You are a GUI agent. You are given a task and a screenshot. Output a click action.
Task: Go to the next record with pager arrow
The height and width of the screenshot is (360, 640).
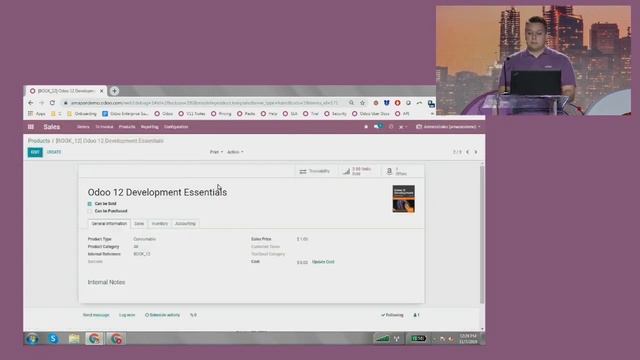476,152
